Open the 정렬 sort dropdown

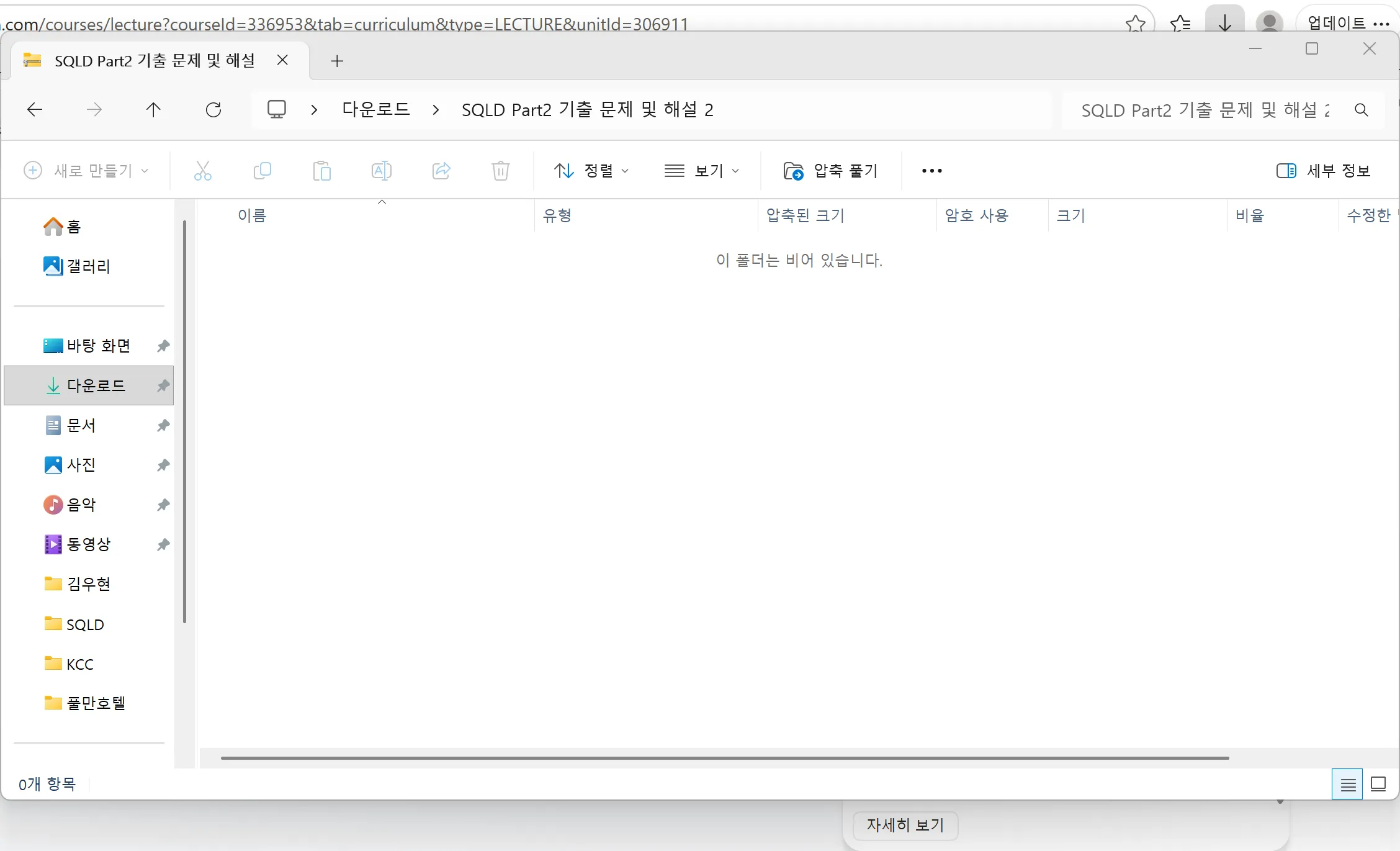[591, 170]
